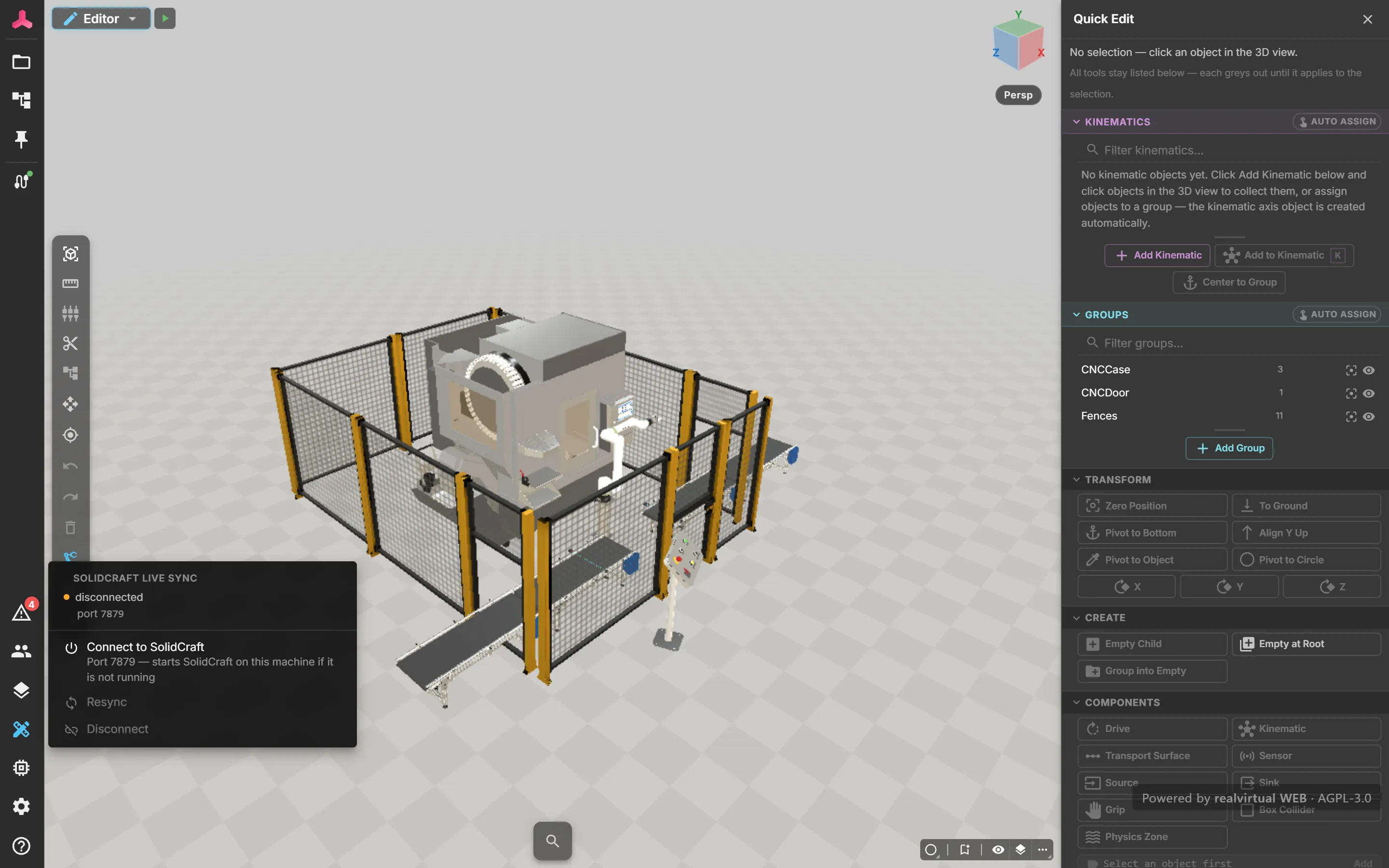Click Empty at Root button
1389x868 pixels.
(1306, 644)
